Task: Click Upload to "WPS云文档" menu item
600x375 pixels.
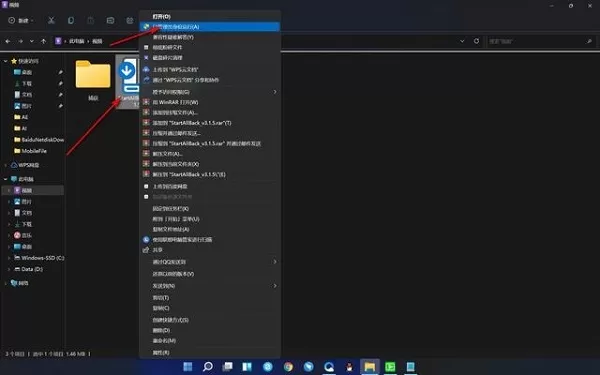Action: point(210,70)
